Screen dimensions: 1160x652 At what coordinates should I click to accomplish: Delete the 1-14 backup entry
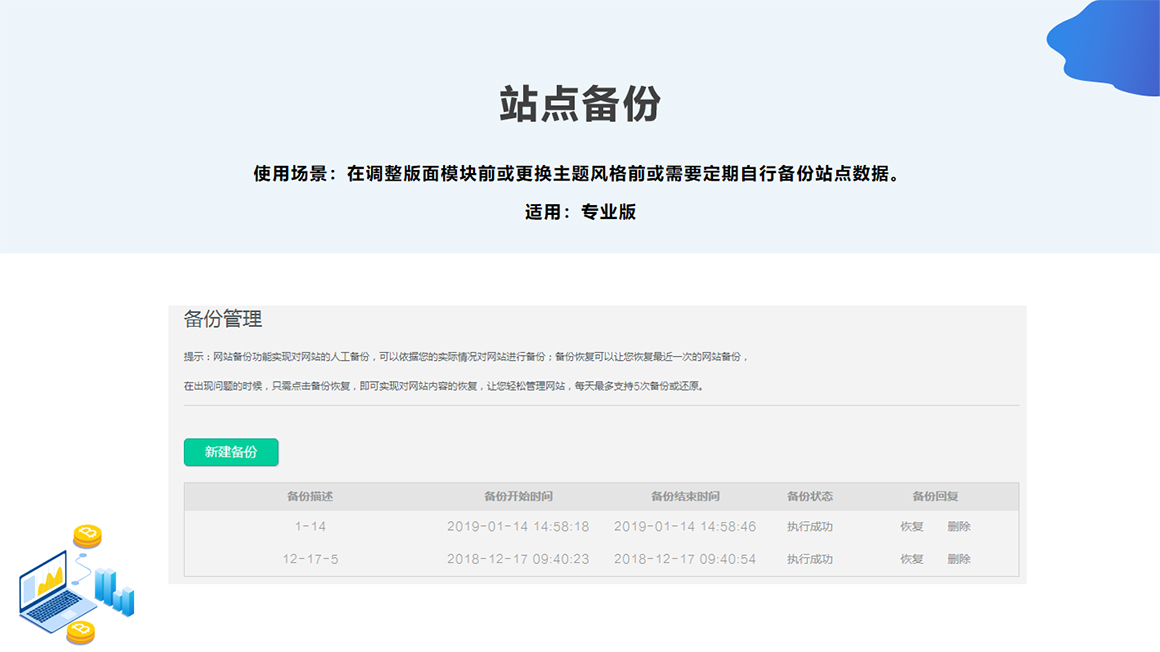pyautogui.click(x=959, y=527)
